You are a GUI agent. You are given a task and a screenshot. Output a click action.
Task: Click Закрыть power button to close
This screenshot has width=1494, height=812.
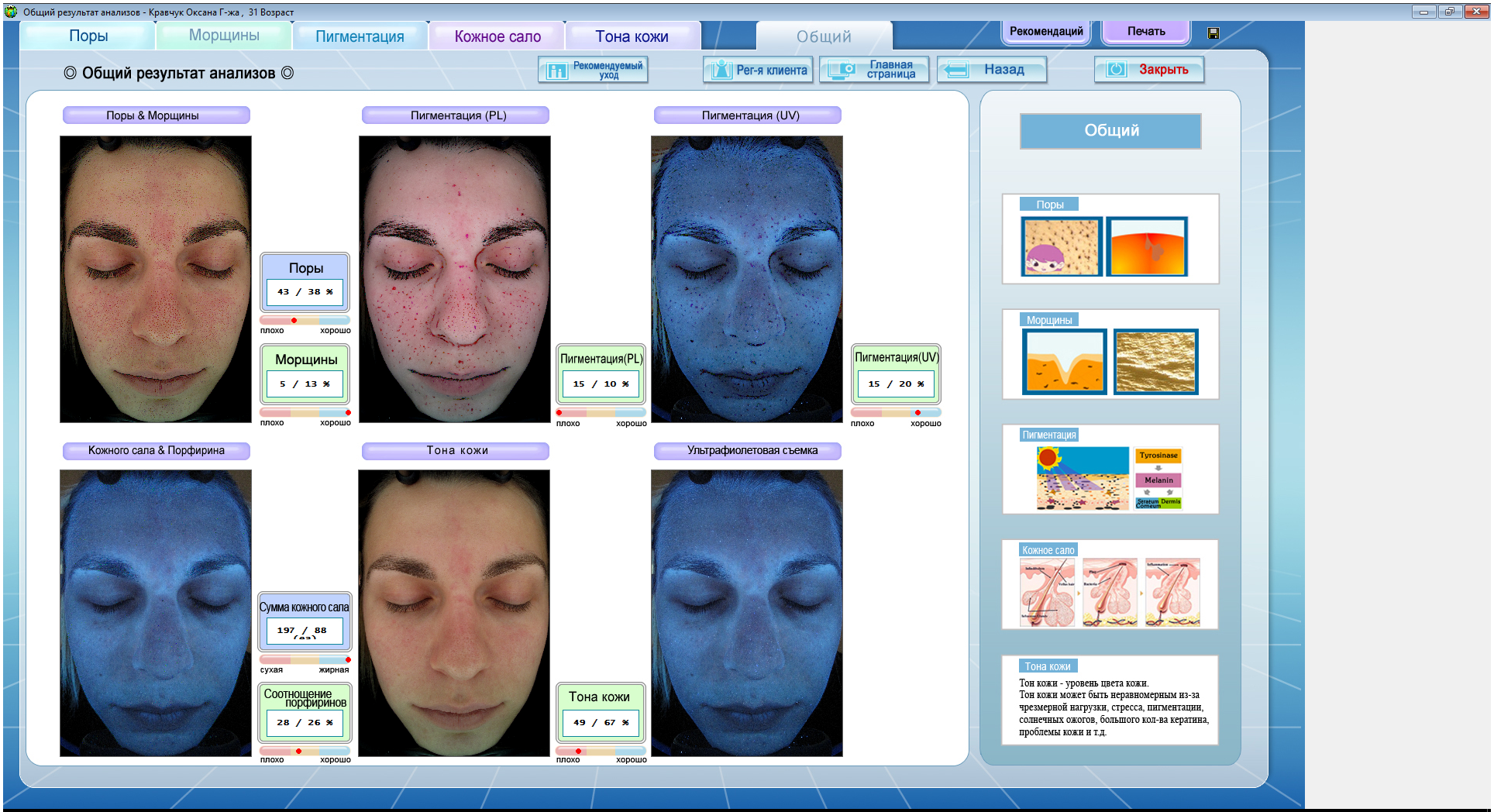pos(1149,70)
